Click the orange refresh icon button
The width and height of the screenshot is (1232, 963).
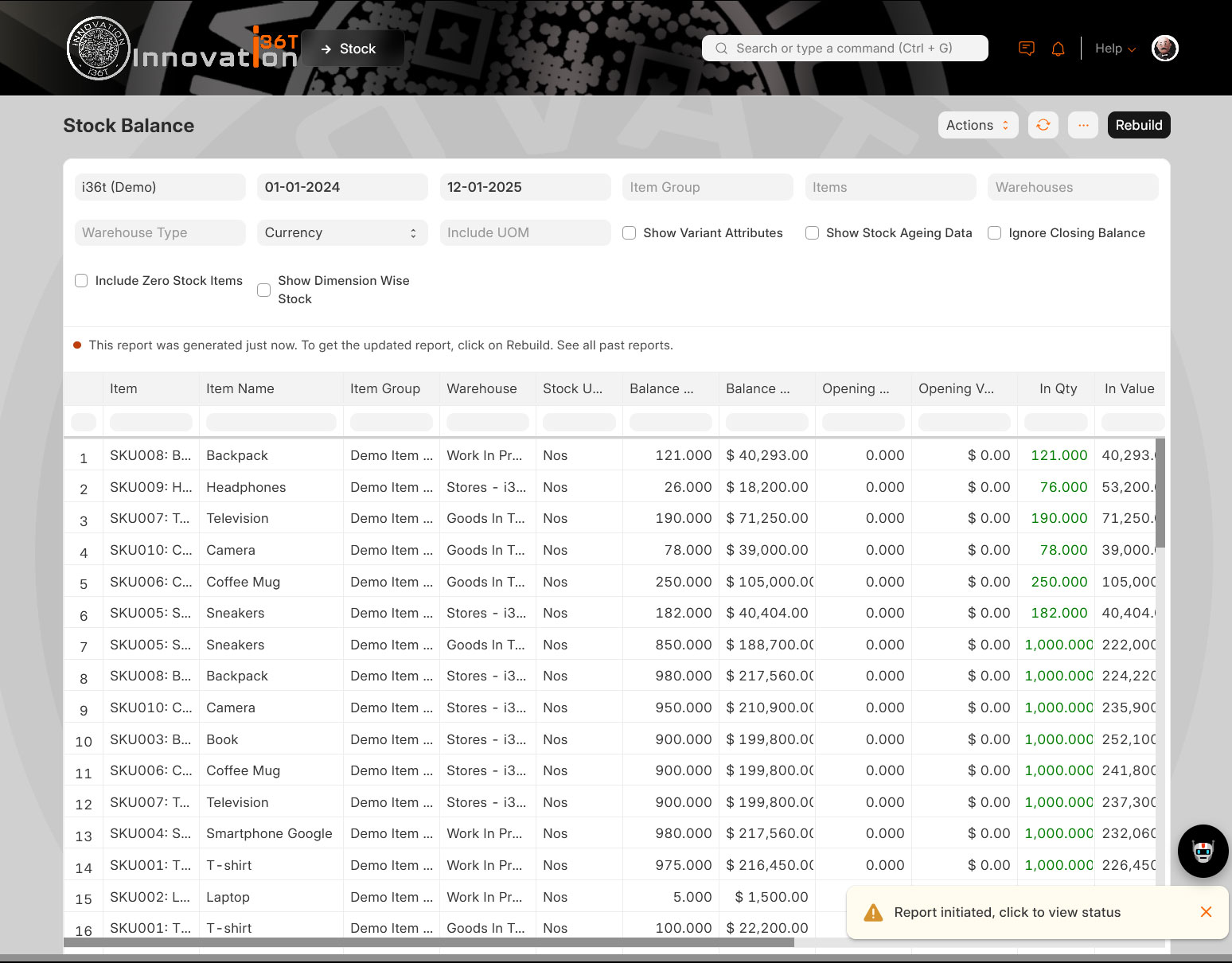point(1043,125)
